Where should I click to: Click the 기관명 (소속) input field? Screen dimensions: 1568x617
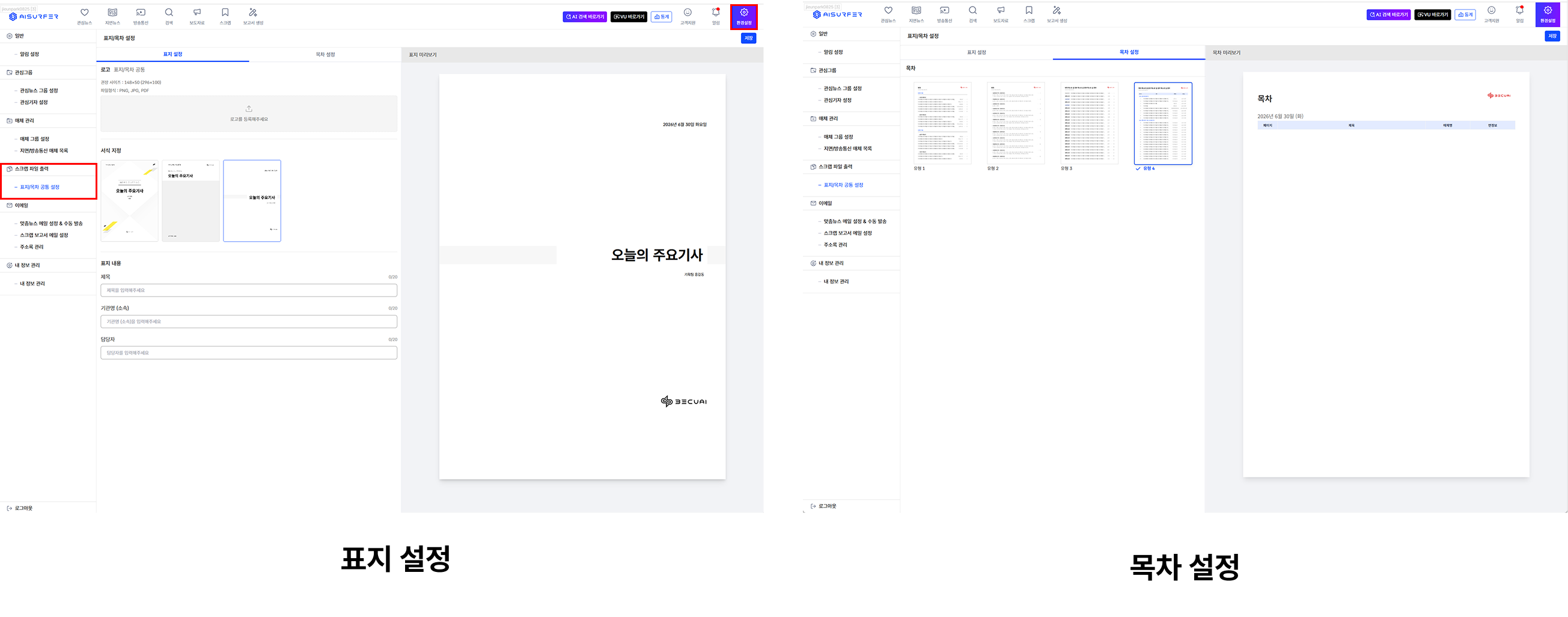coord(249,322)
